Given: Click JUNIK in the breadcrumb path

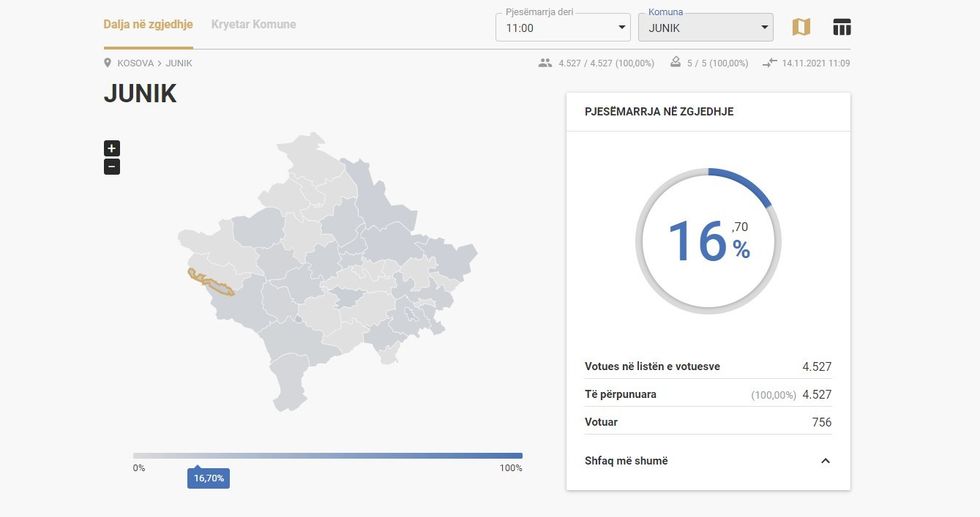Looking at the screenshot, I should point(179,63).
